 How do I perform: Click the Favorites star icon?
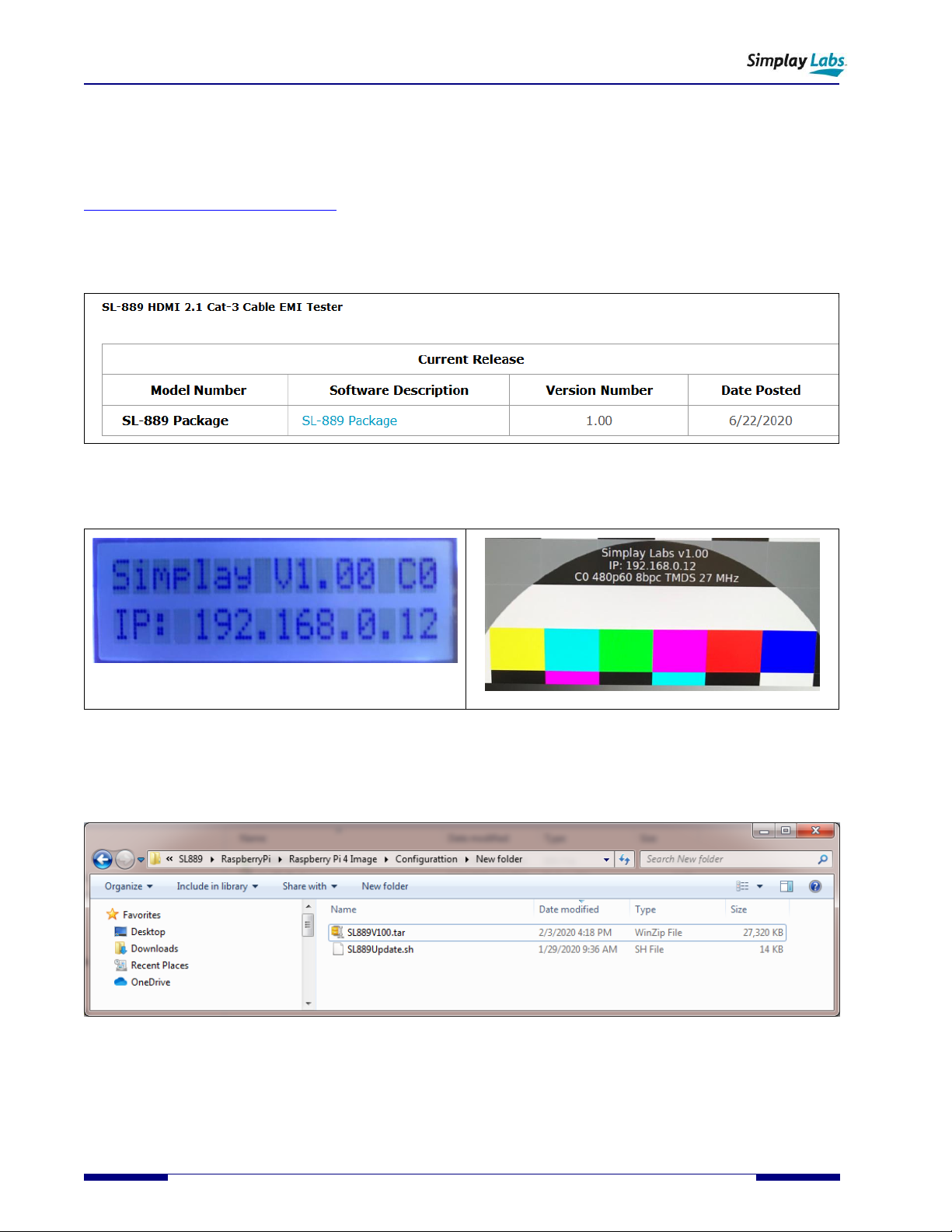pyautogui.click(x=113, y=914)
